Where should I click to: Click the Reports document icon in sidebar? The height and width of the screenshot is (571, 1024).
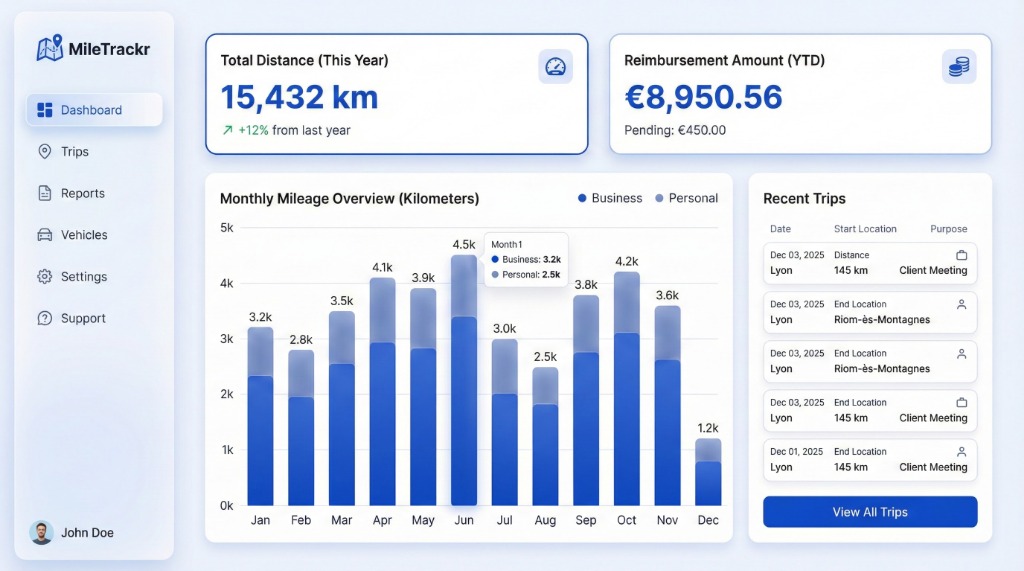44,193
